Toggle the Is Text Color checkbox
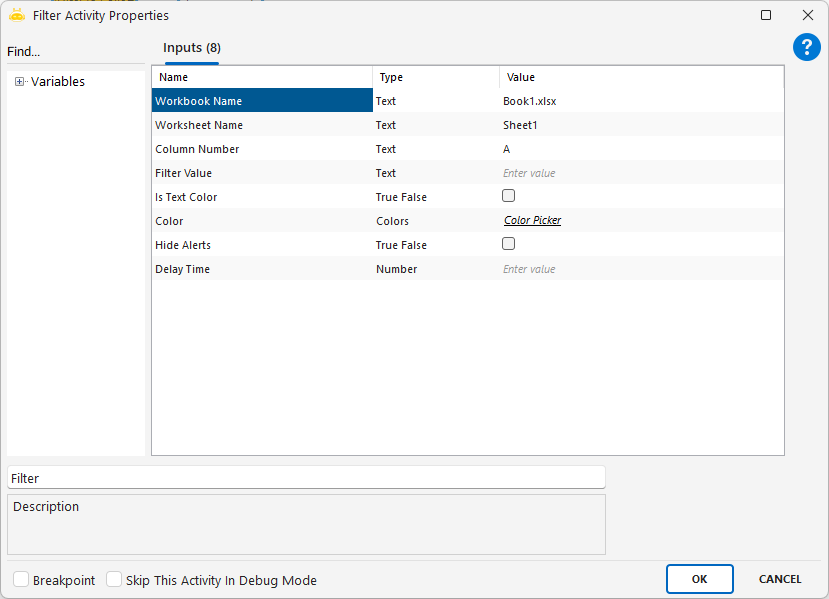Screen dimensions: 829x599 coord(509,196)
